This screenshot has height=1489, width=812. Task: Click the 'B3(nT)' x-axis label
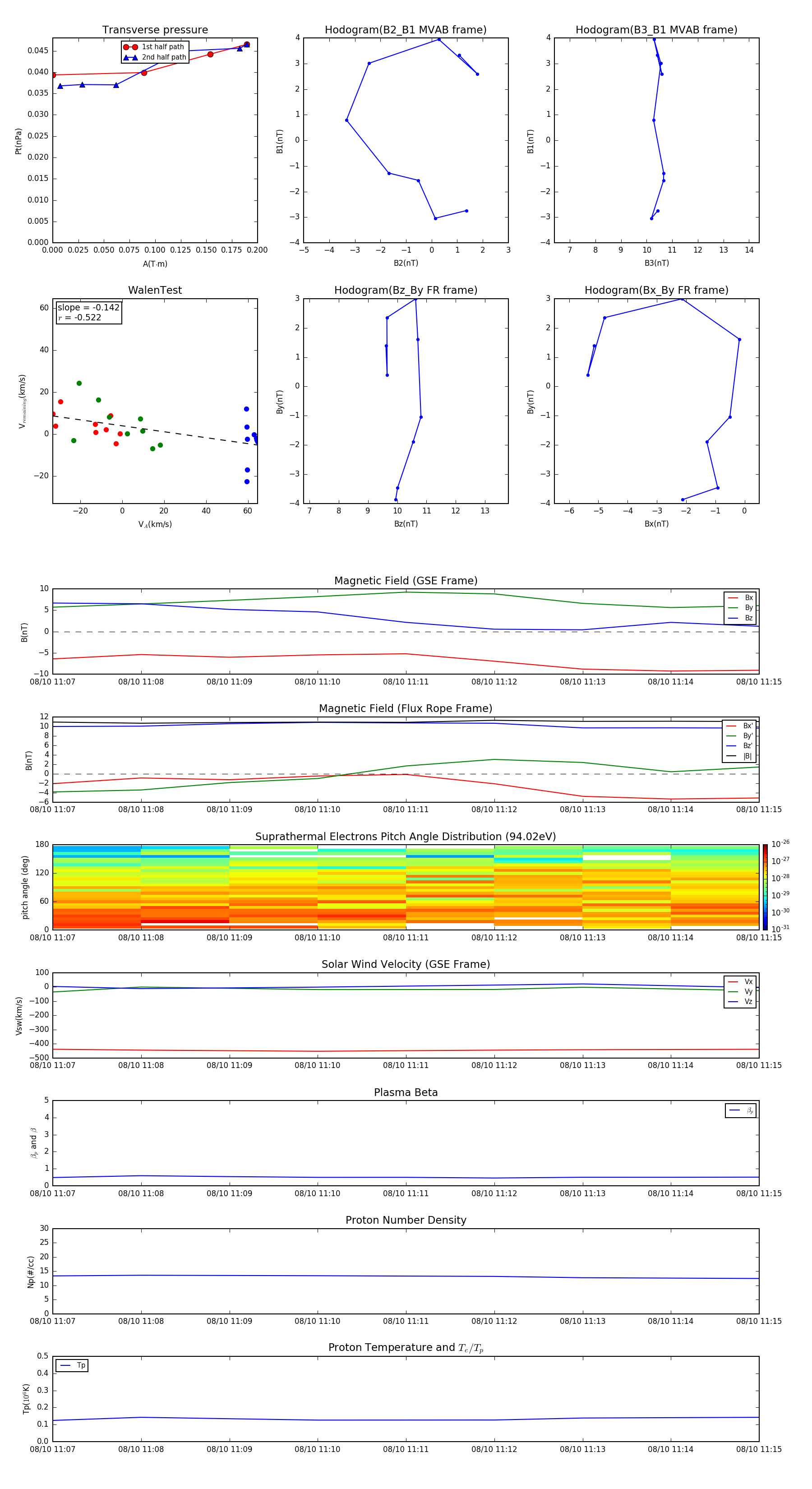click(x=656, y=263)
